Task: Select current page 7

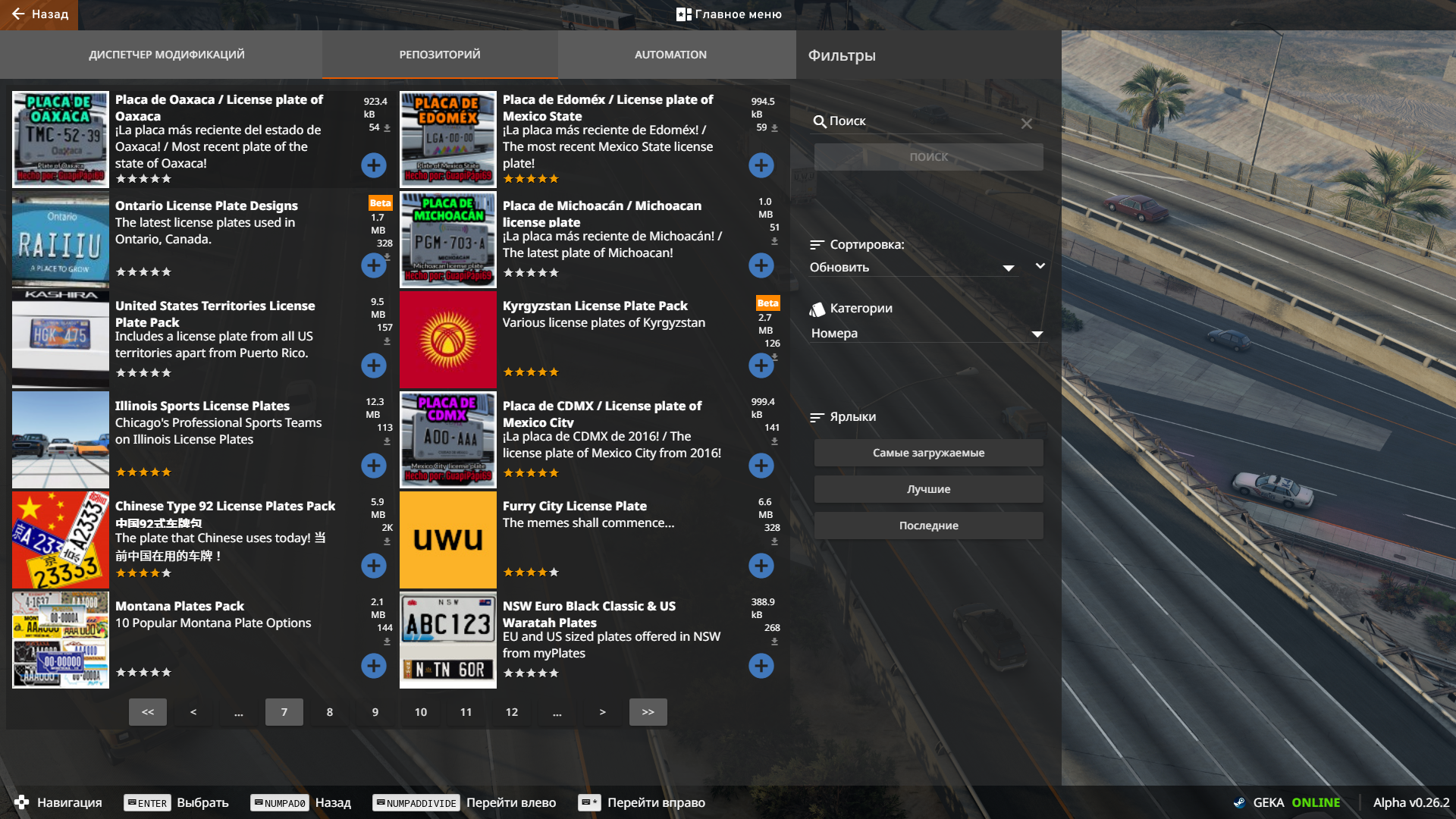Action: point(284,712)
